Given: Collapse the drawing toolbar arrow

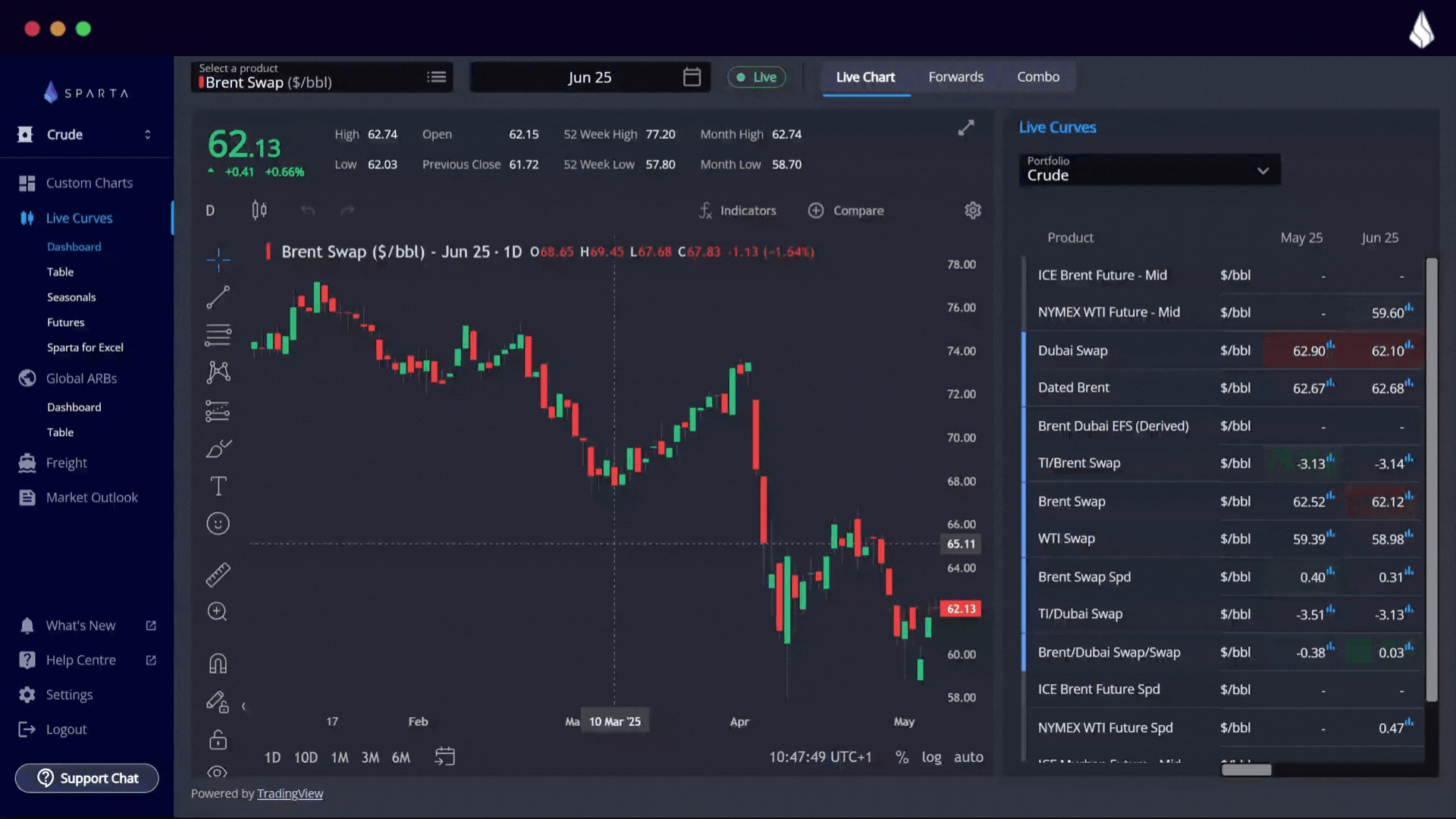Looking at the screenshot, I should [243, 706].
